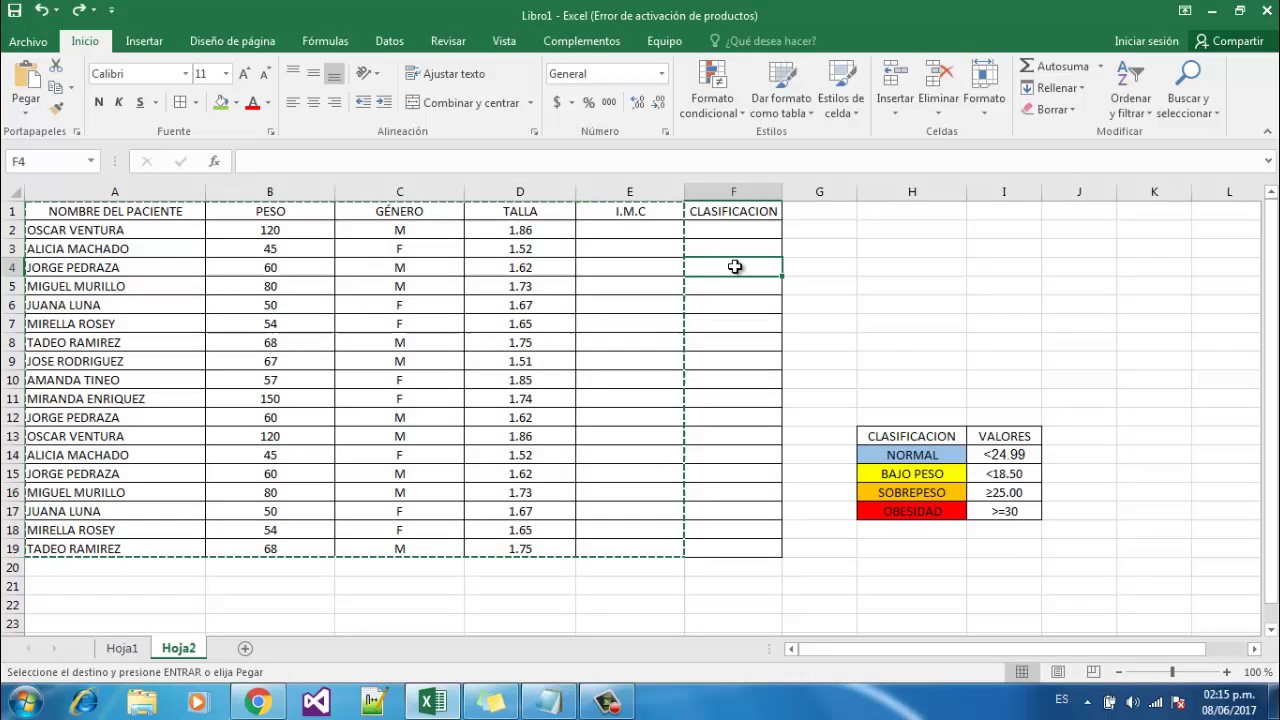Toggle italic K formatting
Viewport: 1280px width, 720px height.
[119, 102]
